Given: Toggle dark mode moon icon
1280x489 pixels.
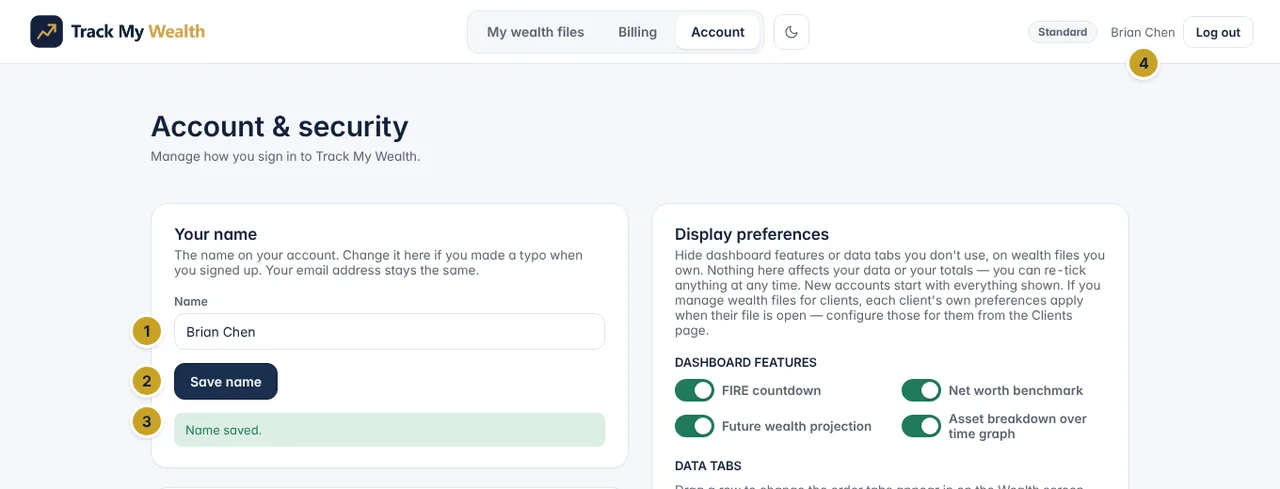Looking at the screenshot, I should pos(791,32).
